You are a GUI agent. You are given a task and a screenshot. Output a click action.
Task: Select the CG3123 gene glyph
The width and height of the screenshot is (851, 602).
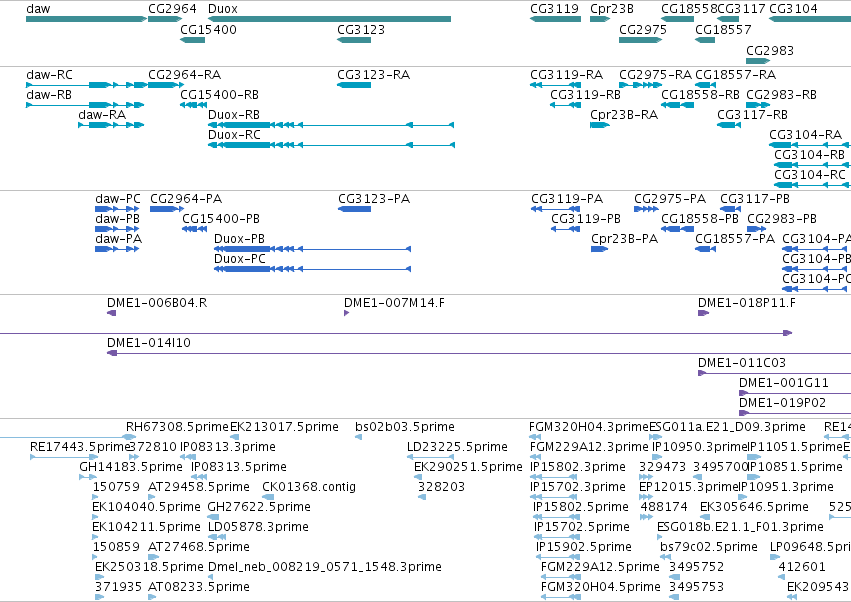tap(354, 40)
